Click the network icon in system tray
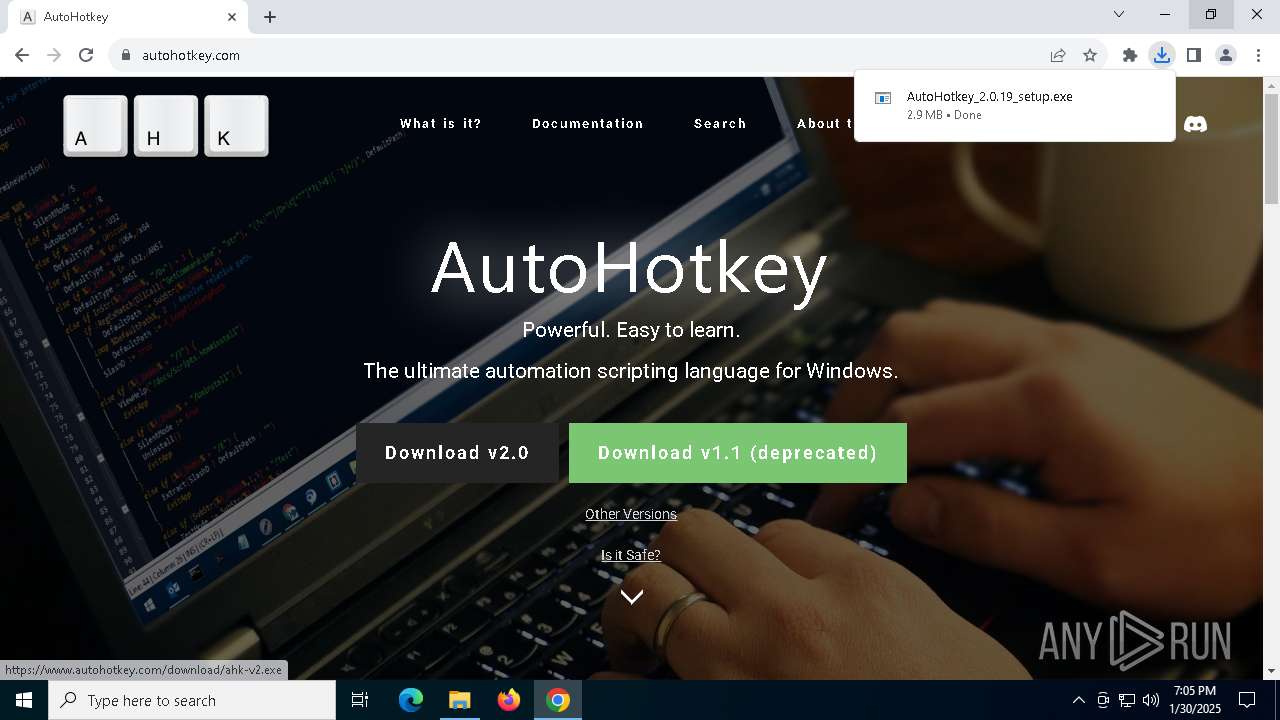Viewport: 1280px width, 720px height. click(1127, 700)
